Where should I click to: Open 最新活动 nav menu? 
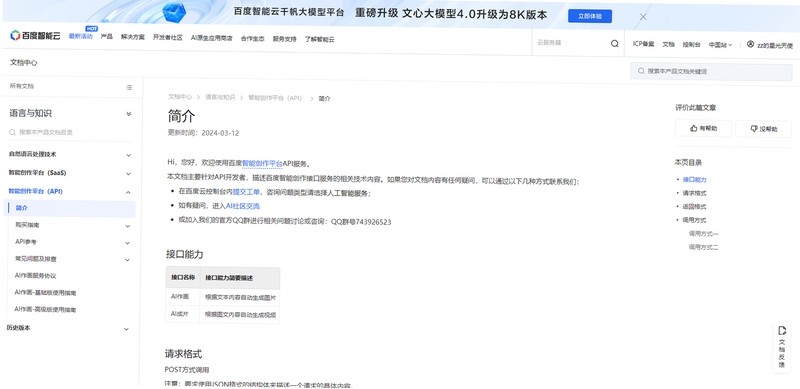coord(81,37)
